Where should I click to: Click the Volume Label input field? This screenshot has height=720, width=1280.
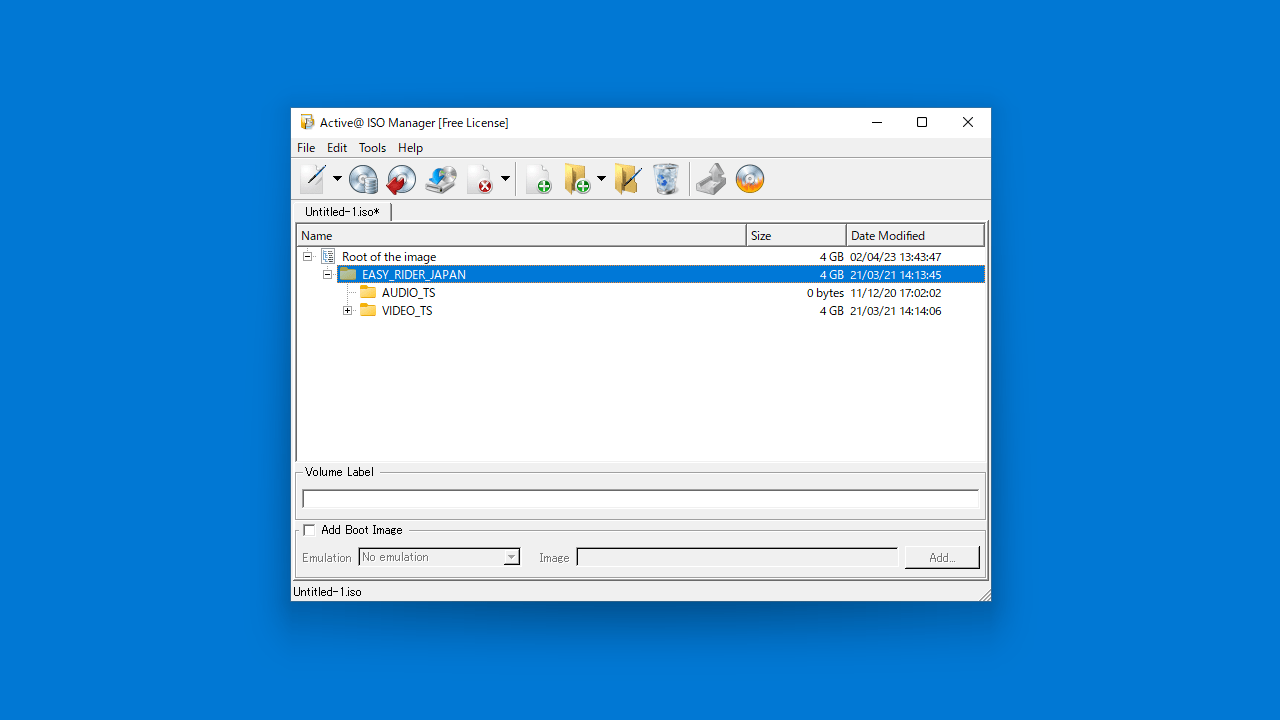640,499
